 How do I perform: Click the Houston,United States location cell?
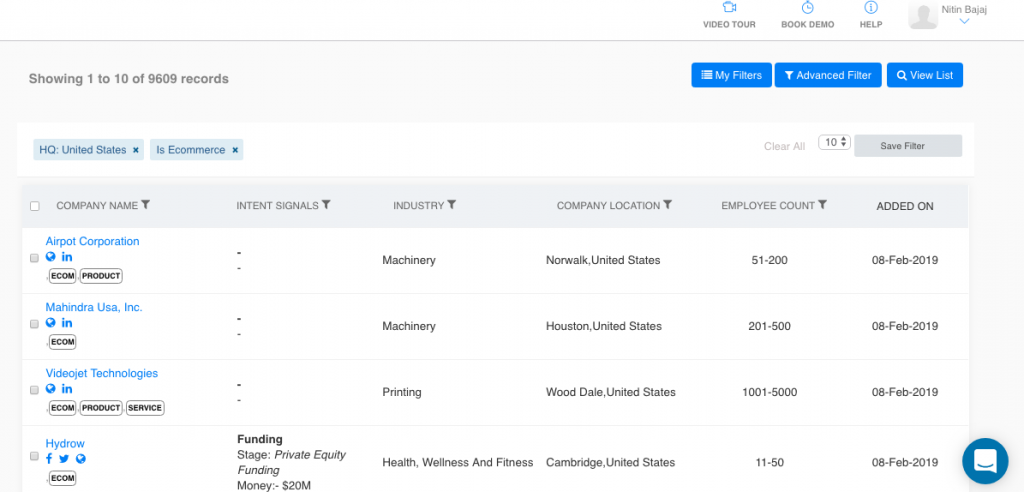[603, 326]
